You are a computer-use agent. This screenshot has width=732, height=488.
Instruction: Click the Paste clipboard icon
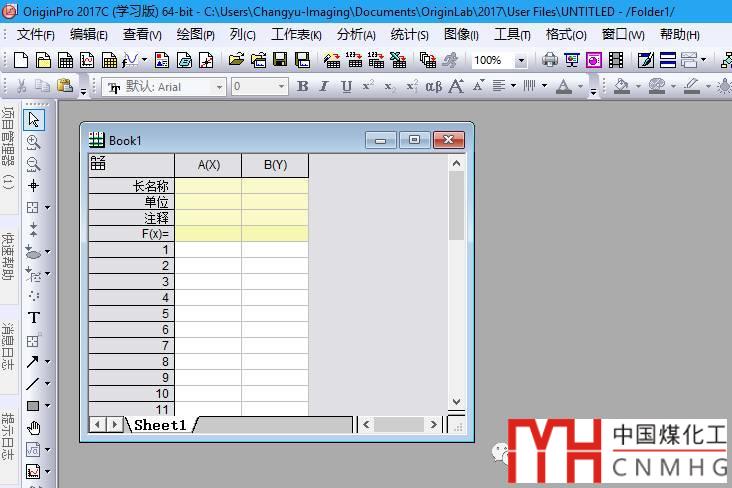pyautogui.click(x=65, y=85)
